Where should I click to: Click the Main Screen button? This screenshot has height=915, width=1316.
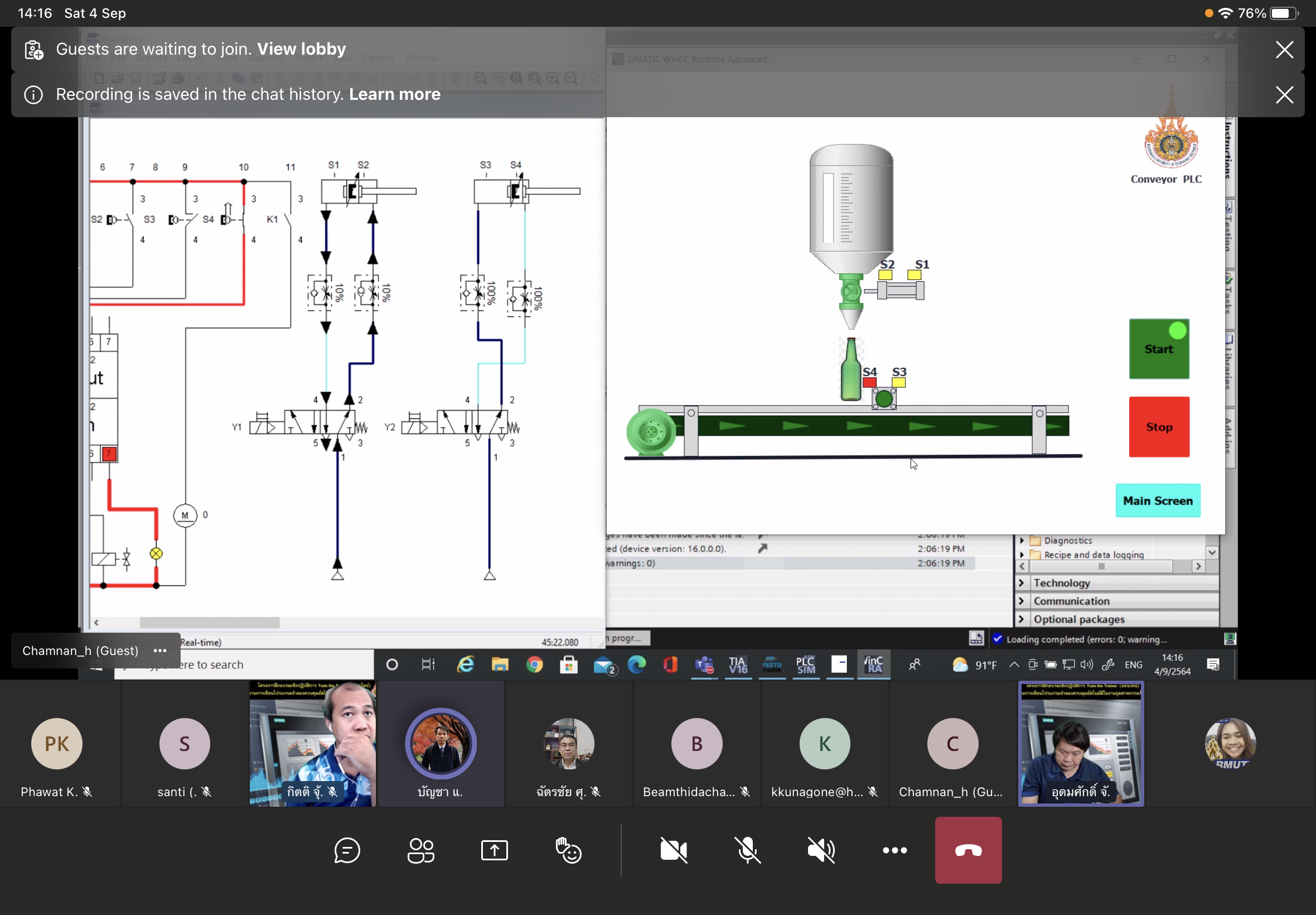(1158, 500)
